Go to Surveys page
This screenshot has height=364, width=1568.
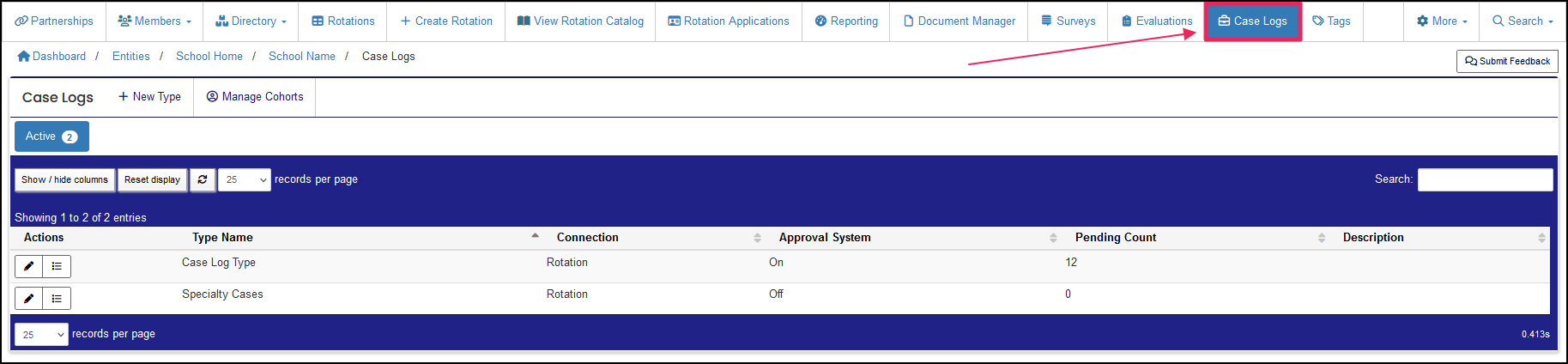(x=1068, y=21)
